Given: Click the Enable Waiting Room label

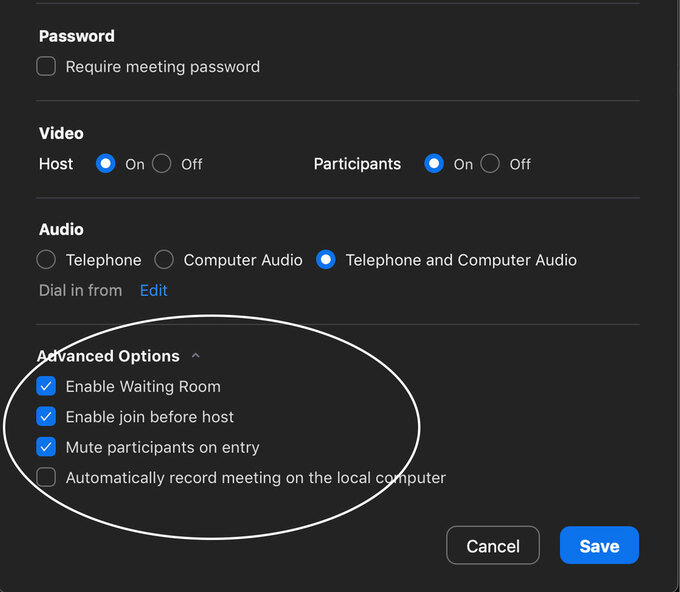Looking at the screenshot, I should coord(143,386).
